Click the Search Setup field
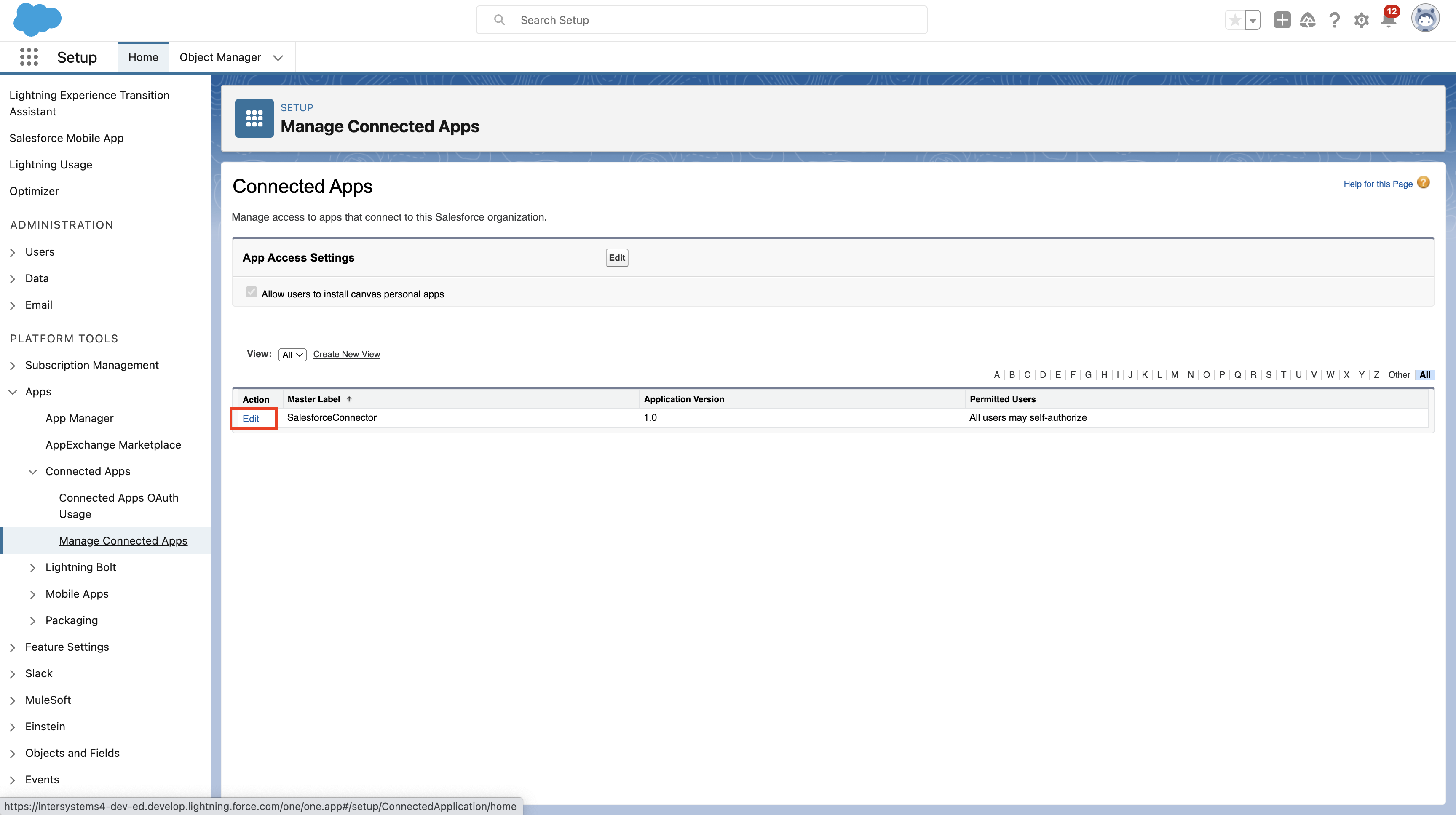Viewport: 1456px width, 815px height. pyautogui.click(x=701, y=20)
